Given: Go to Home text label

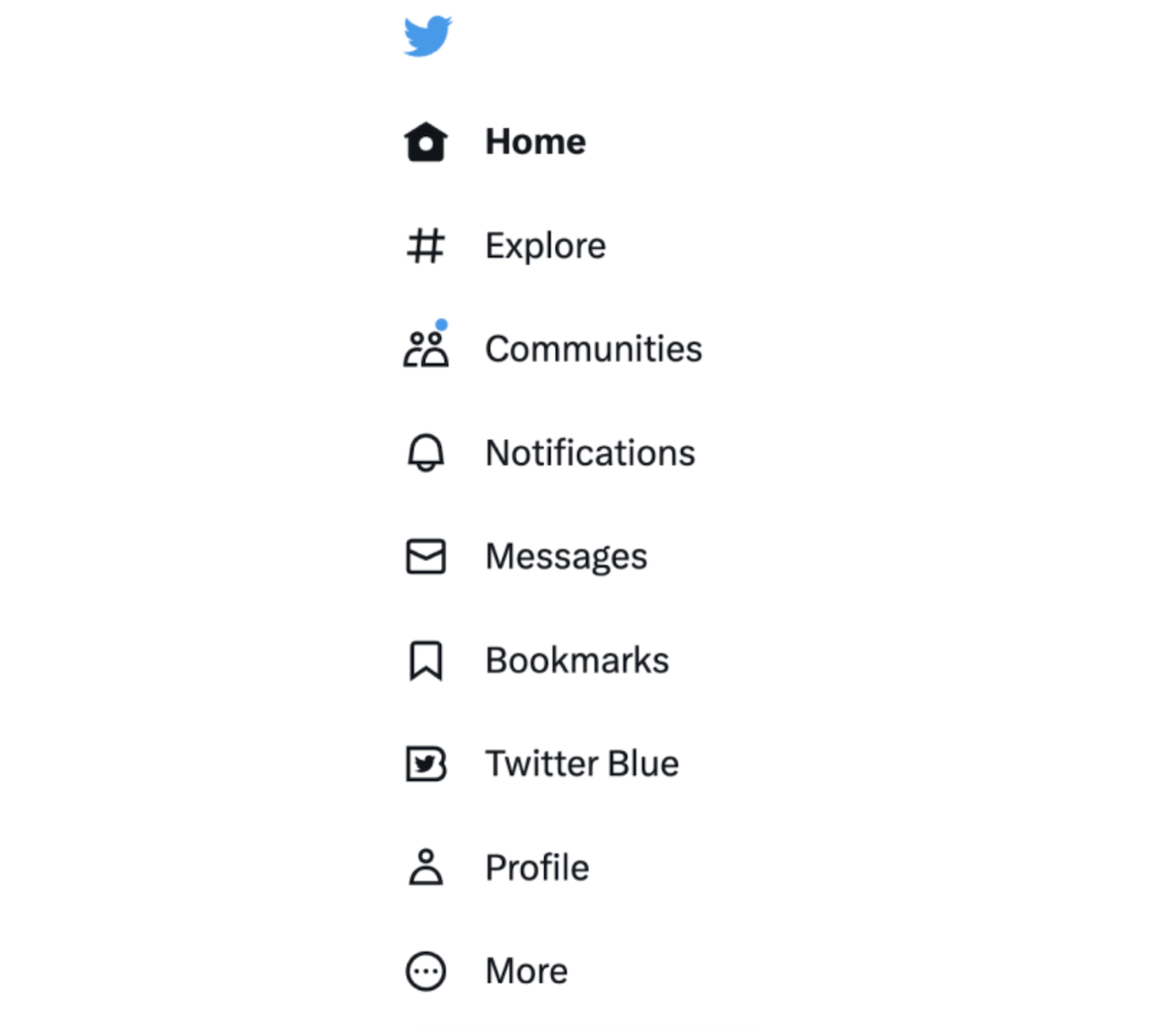Looking at the screenshot, I should pyautogui.click(x=535, y=142).
